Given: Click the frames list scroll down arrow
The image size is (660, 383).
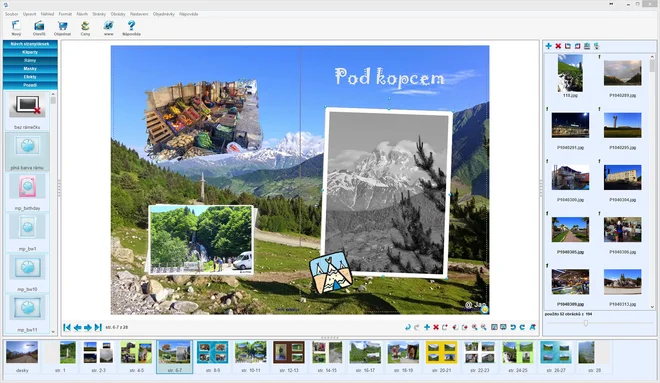Looking at the screenshot, I should (x=53, y=332).
